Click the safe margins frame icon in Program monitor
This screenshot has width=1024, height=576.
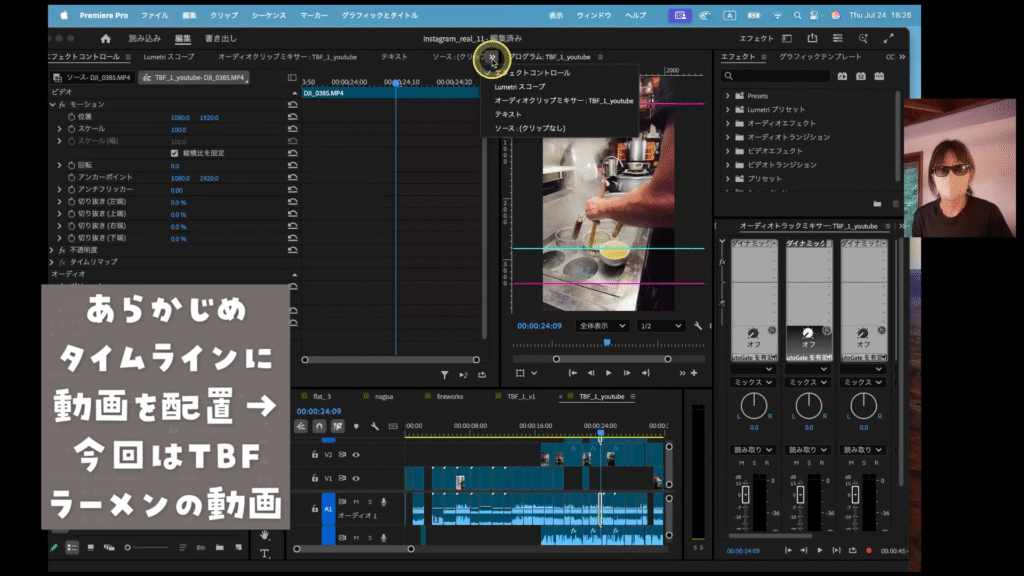pos(520,373)
